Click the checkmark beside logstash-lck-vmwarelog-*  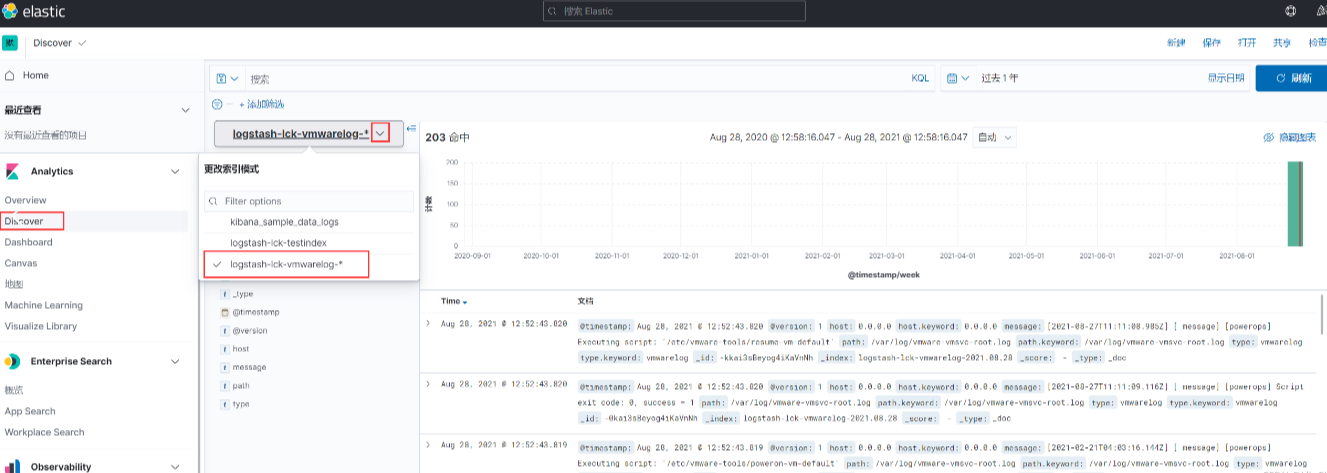[x=217, y=264]
